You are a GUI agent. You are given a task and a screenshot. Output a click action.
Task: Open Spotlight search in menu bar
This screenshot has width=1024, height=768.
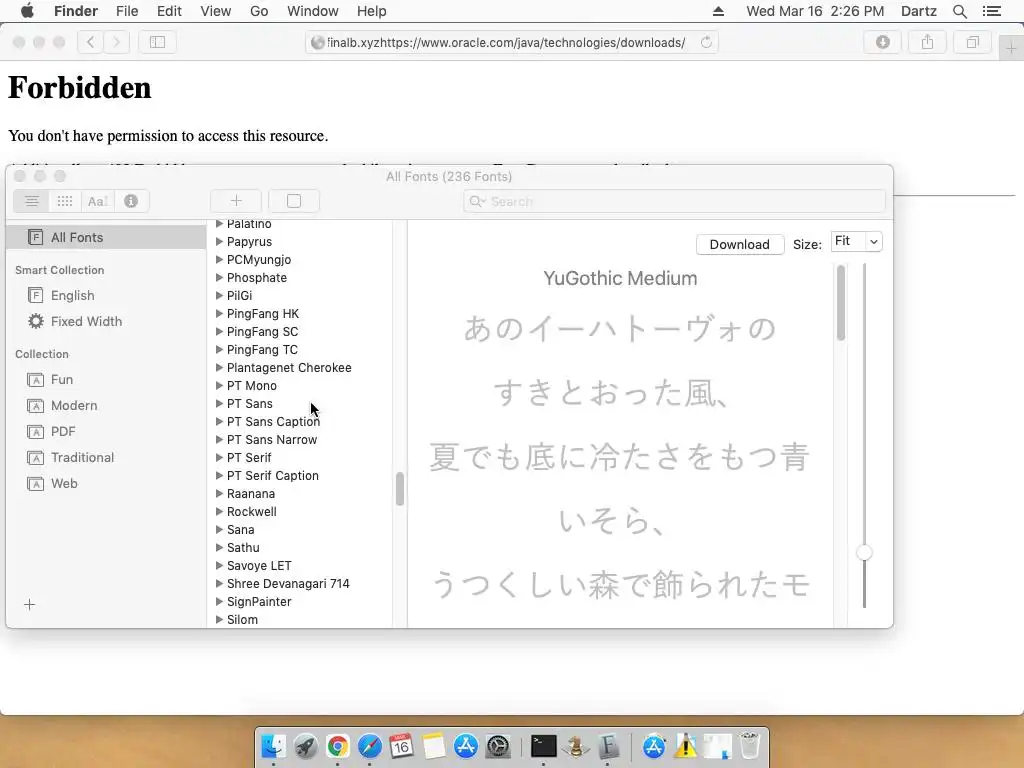click(960, 11)
